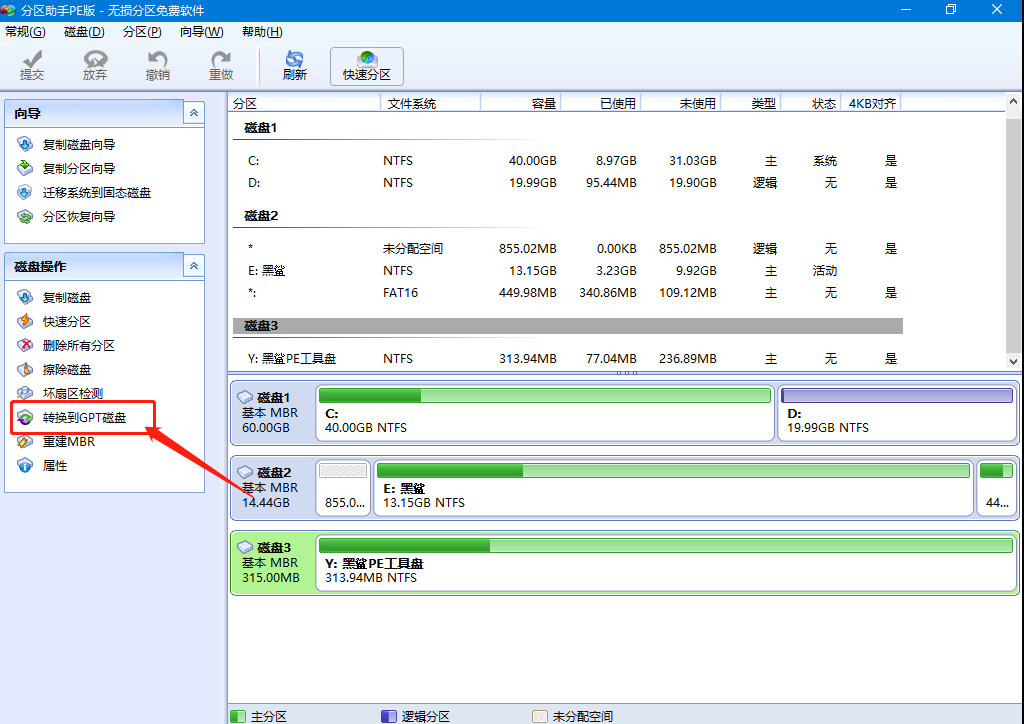
Task: Click the partition list scrollbar down arrow
Action: pyautogui.click(x=1013, y=361)
